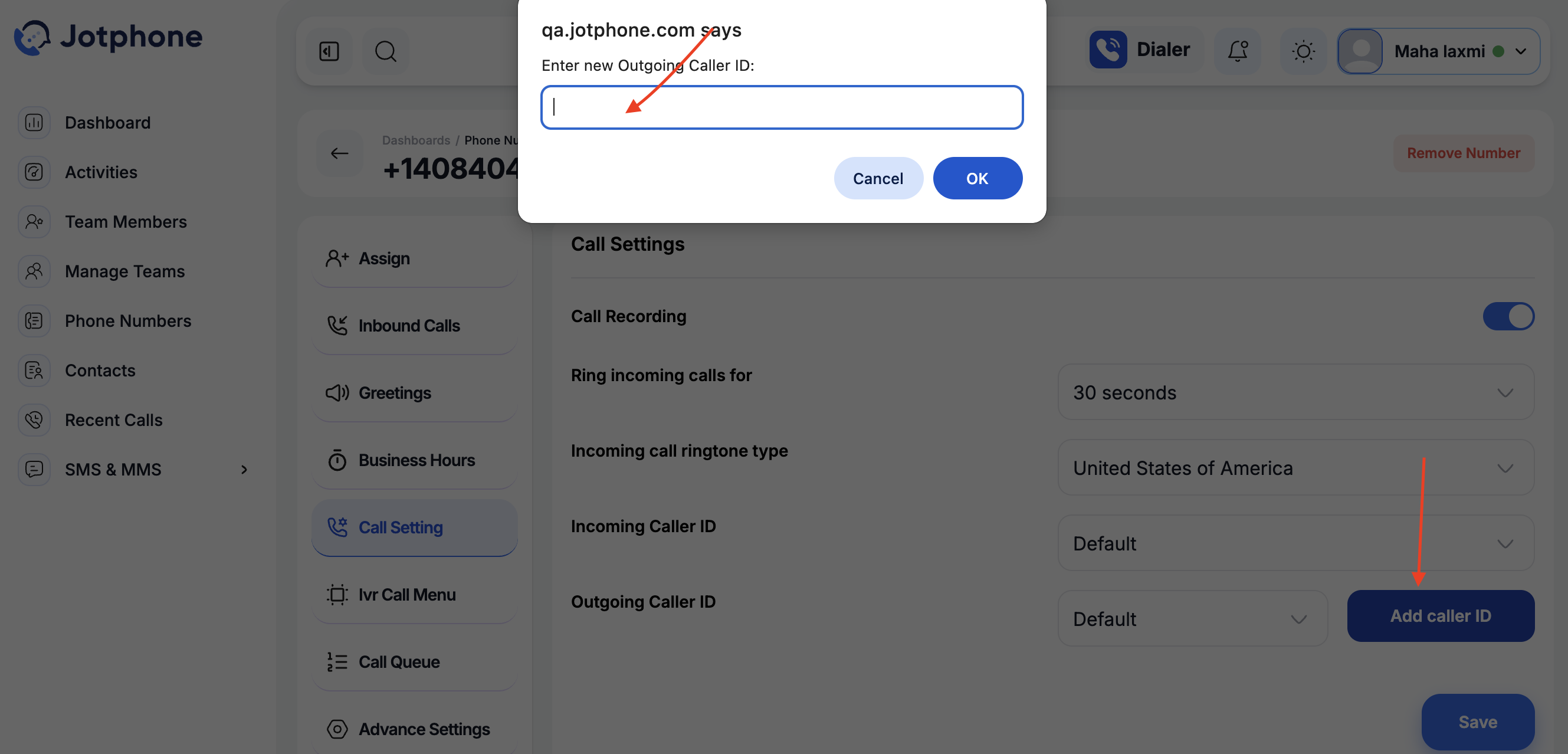
Task: Click the Recent Calls sidebar icon
Action: tap(34, 420)
